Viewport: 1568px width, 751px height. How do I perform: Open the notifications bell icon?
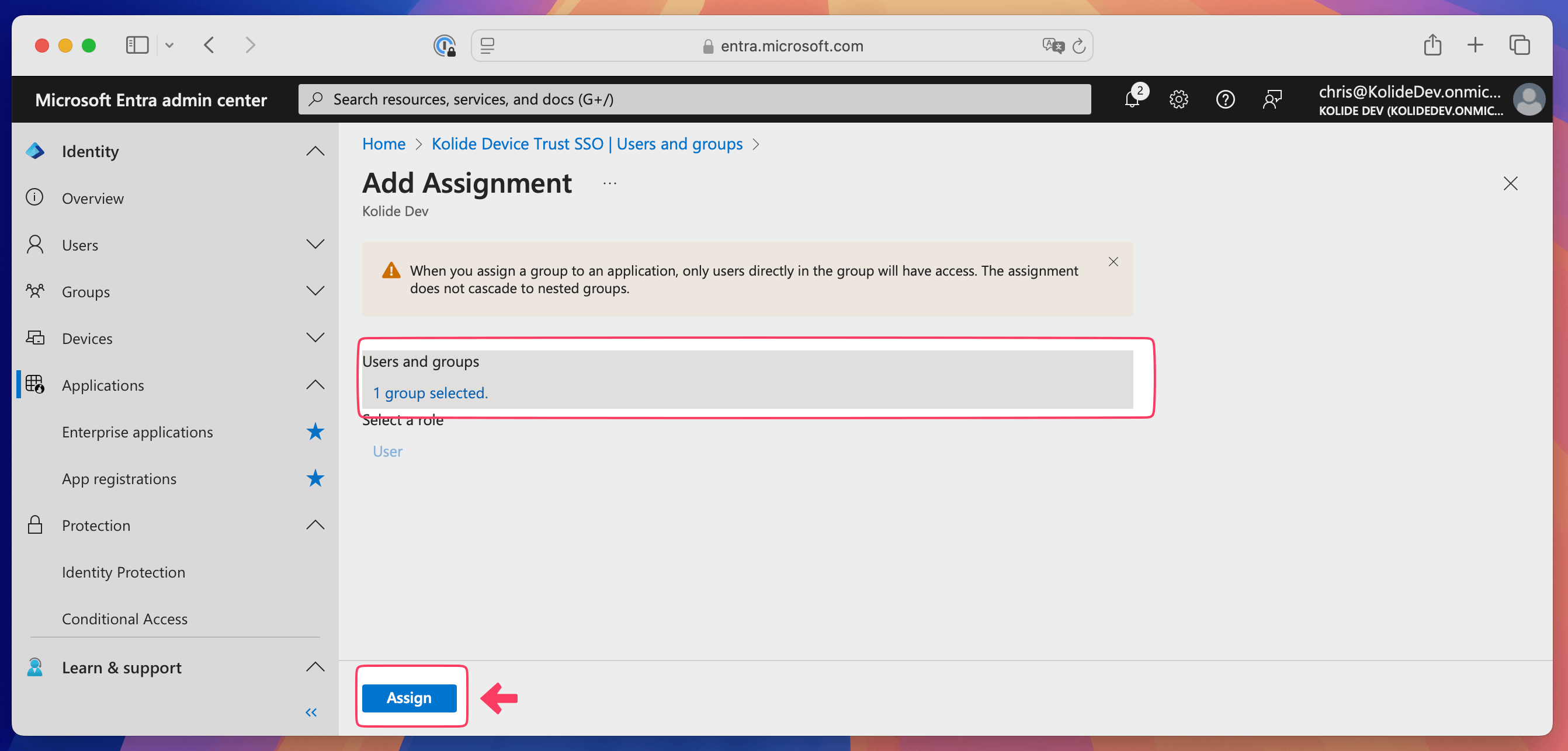(1132, 99)
